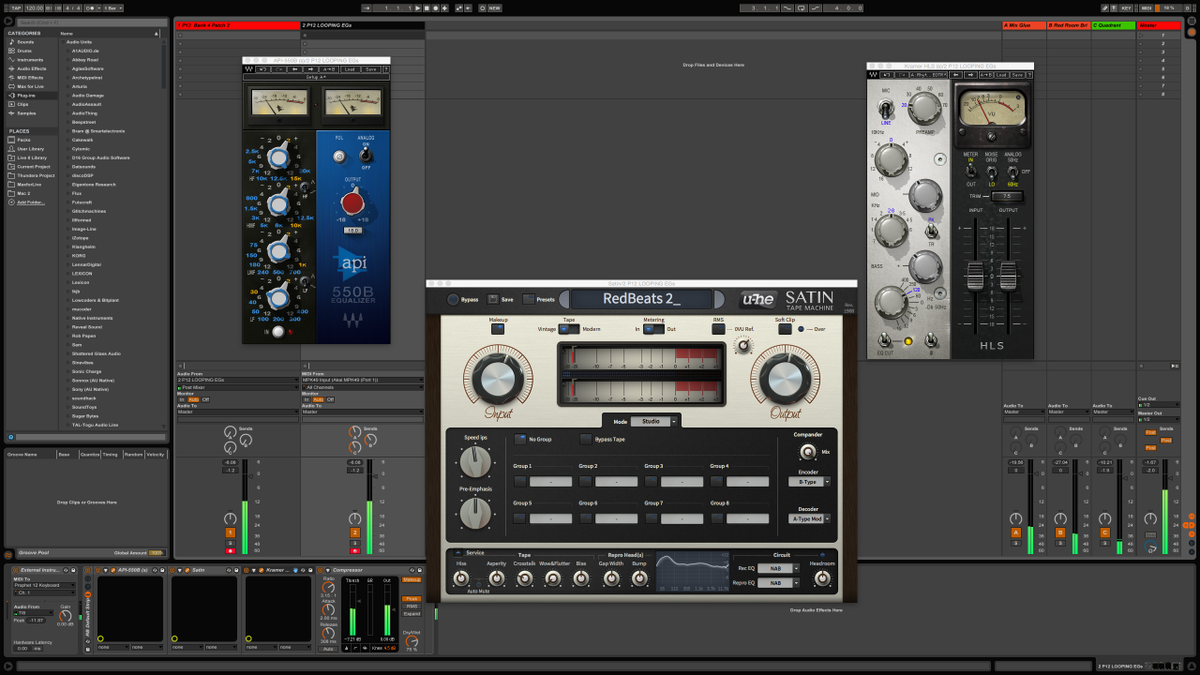The width and height of the screenshot is (1200, 675).
Task: Click the red OUTPUT knob on API 550B
Action: click(353, 203)
